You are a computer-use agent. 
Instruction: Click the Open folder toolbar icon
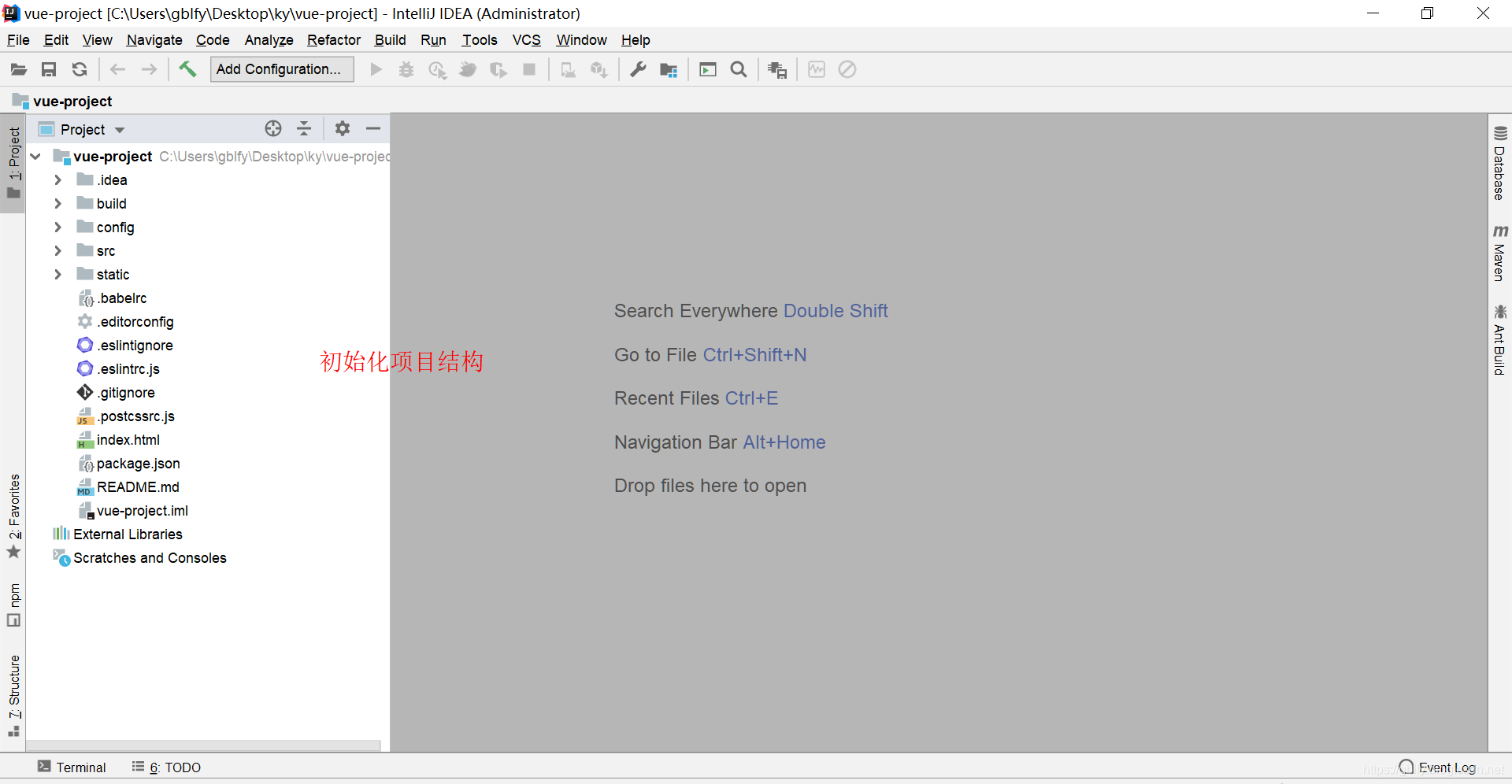(x=19, y=70)
